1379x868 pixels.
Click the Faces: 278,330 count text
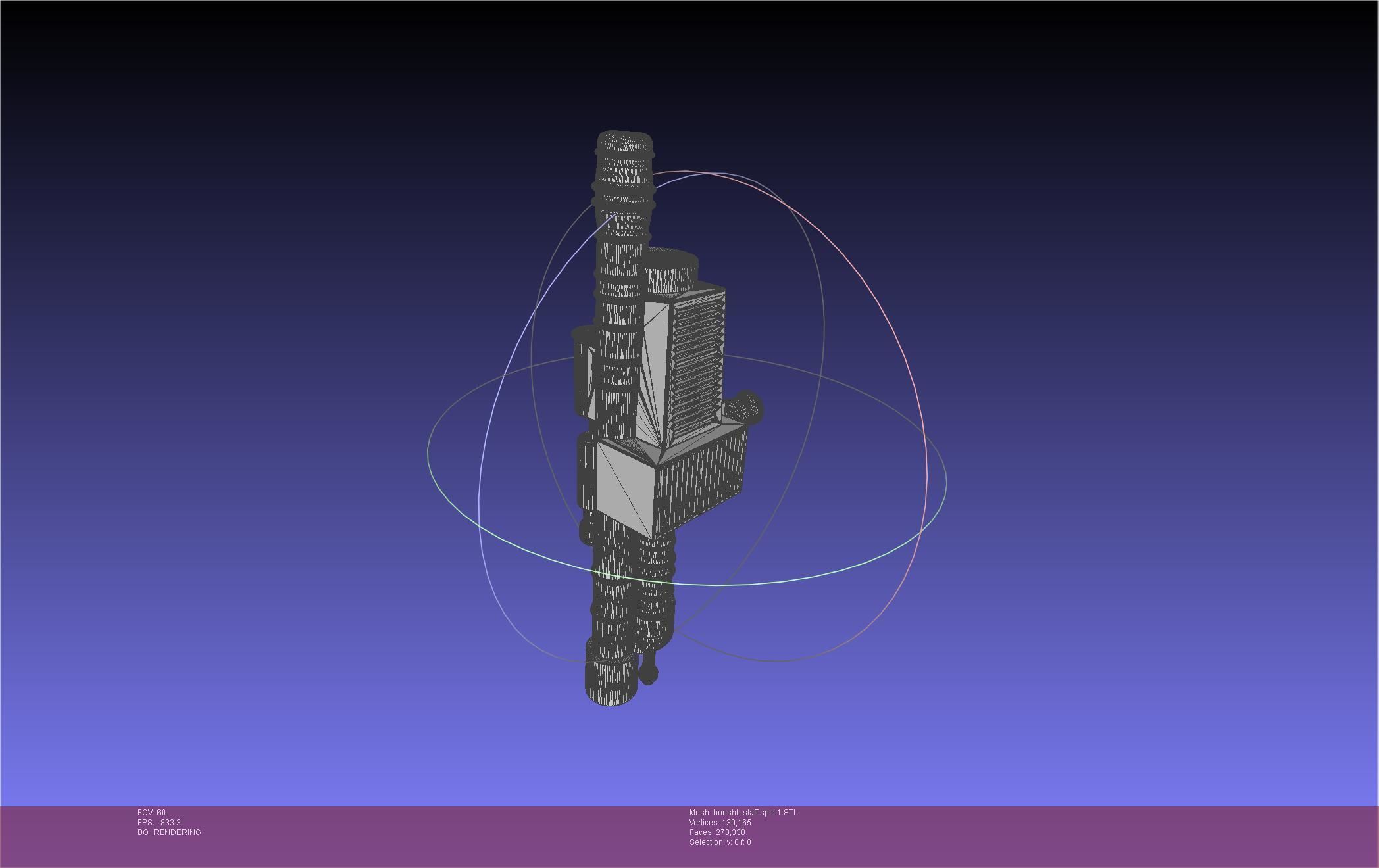(x=717, y=832)
